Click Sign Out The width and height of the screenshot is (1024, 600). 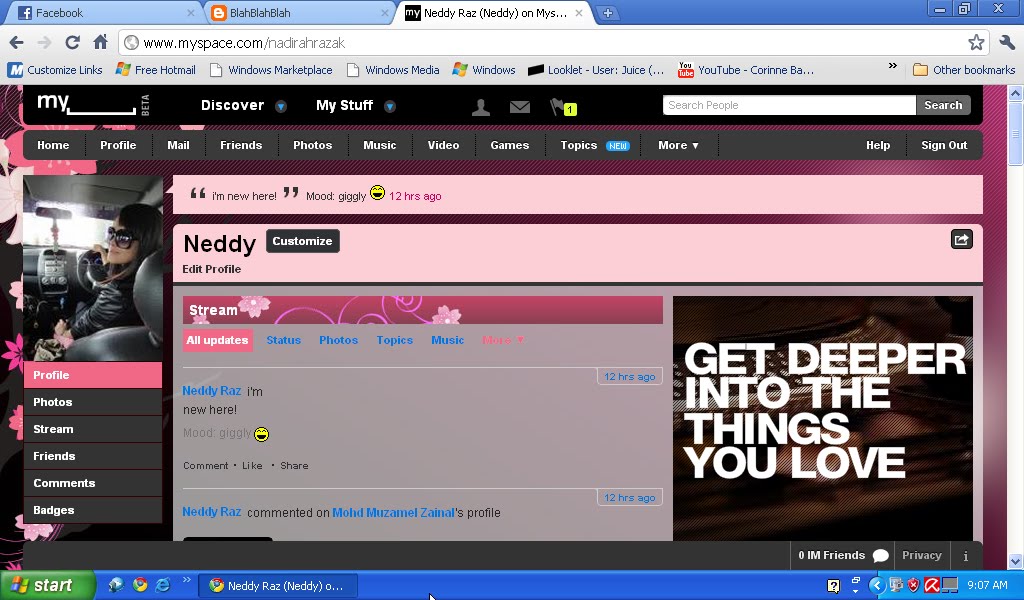coord(944,145)
